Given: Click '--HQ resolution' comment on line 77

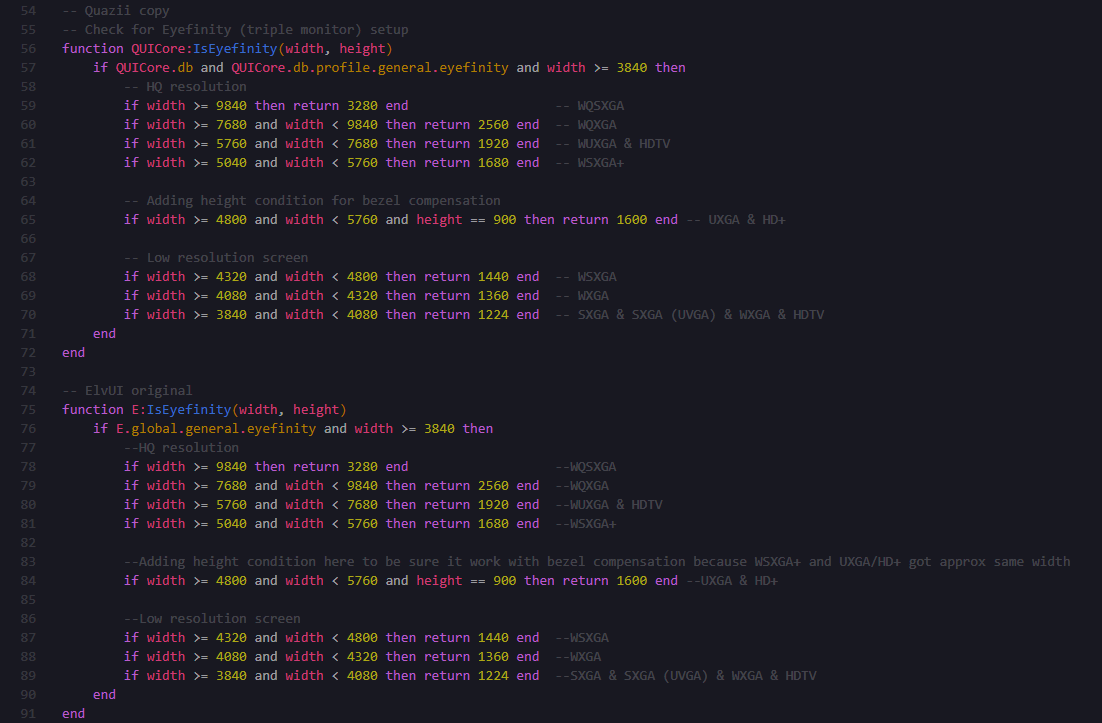Looking at the screenshot, I should tap(181, 447).
